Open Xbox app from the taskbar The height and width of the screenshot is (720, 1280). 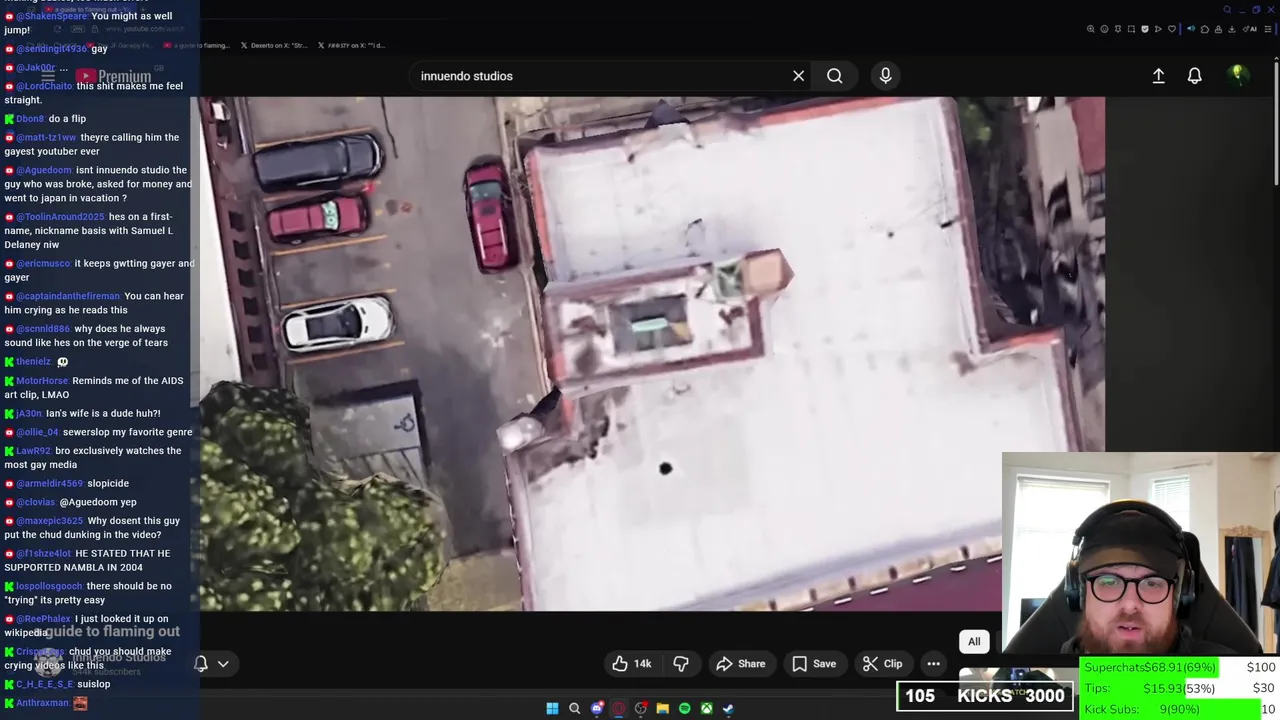point(706,708)
